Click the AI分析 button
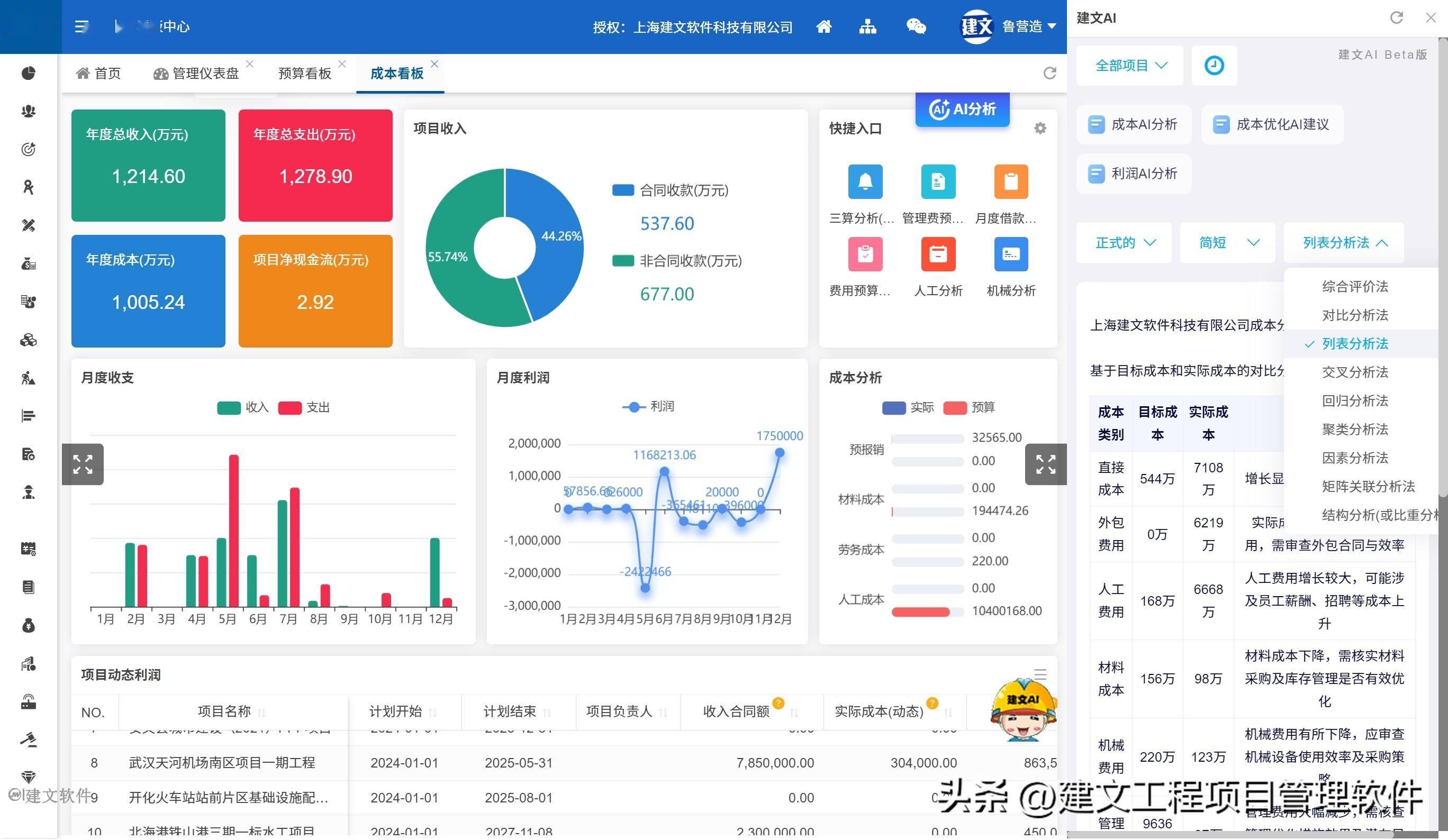This screenshot has height=840, width=1448. [x=963, y=109]
